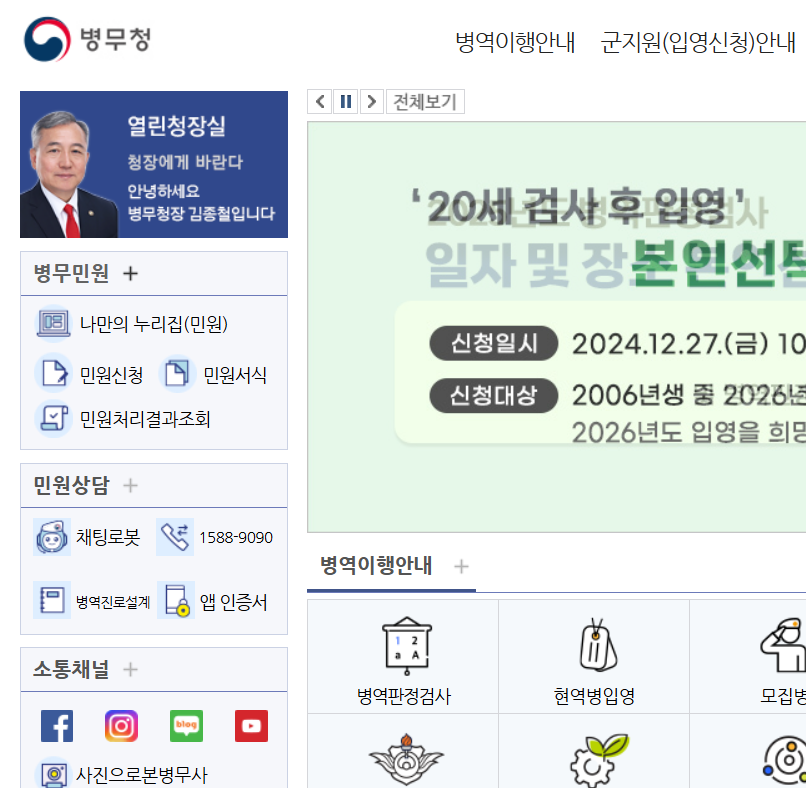Pause the banner slideshow
The height and width of the screenshot is (788, 806).
pos(346,101)
